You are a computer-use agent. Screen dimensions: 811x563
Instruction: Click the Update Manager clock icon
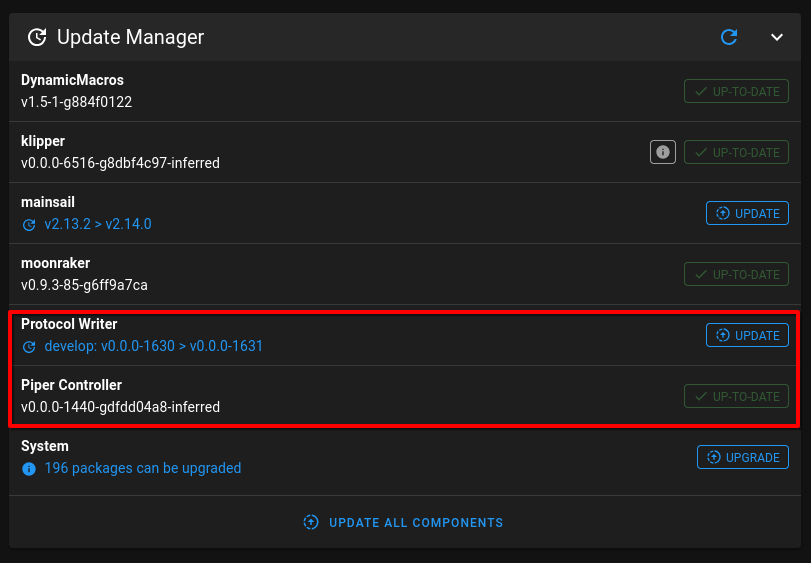pos(37,37)
